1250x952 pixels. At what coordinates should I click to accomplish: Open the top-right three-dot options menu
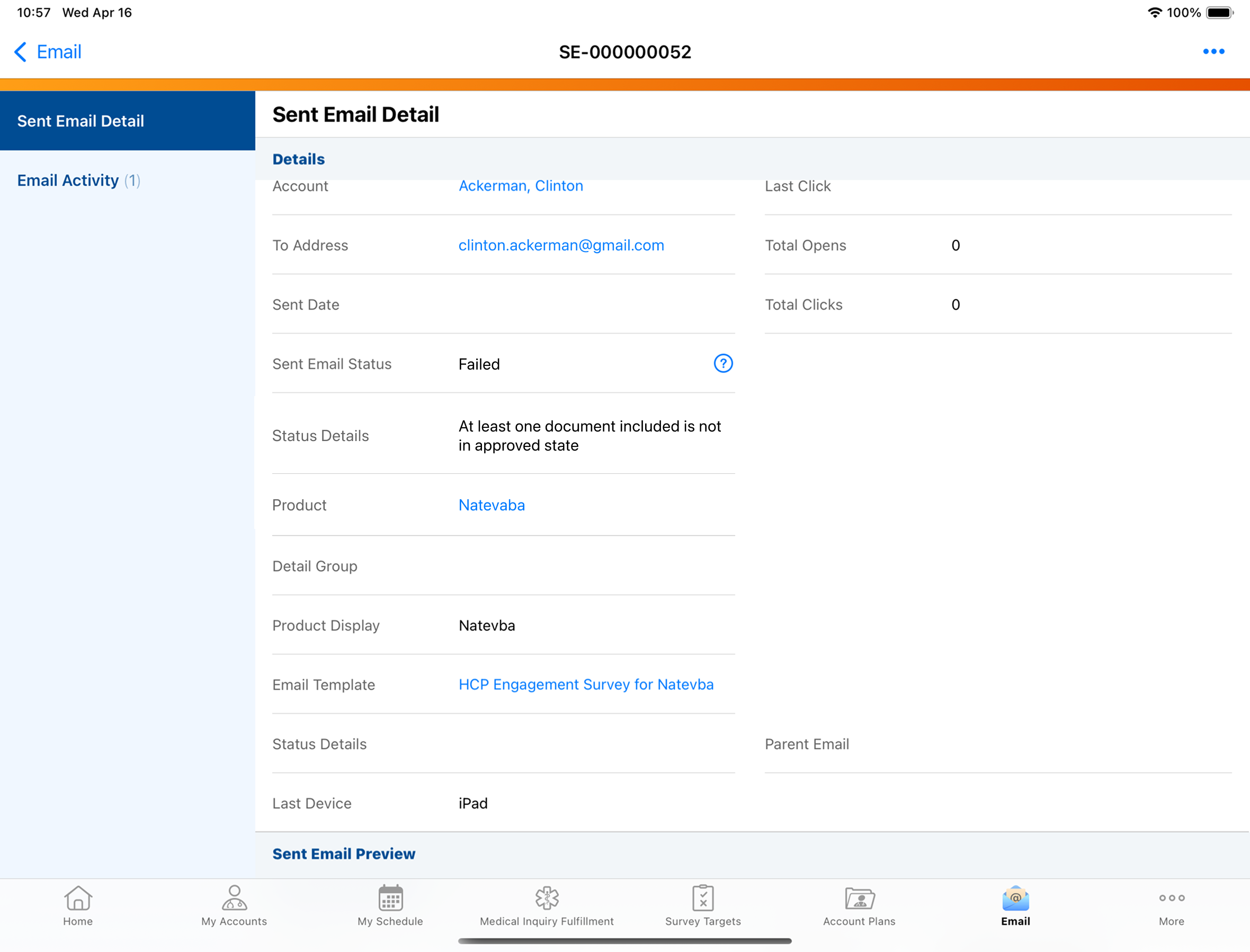[x=1213, y=51]
